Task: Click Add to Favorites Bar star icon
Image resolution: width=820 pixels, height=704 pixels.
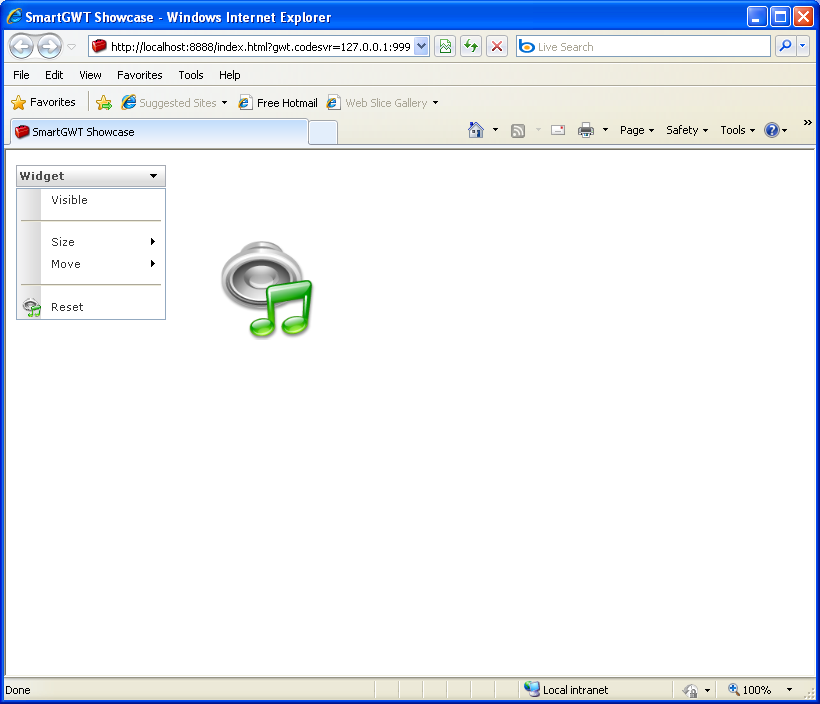Action: click(x=104, y=103)
